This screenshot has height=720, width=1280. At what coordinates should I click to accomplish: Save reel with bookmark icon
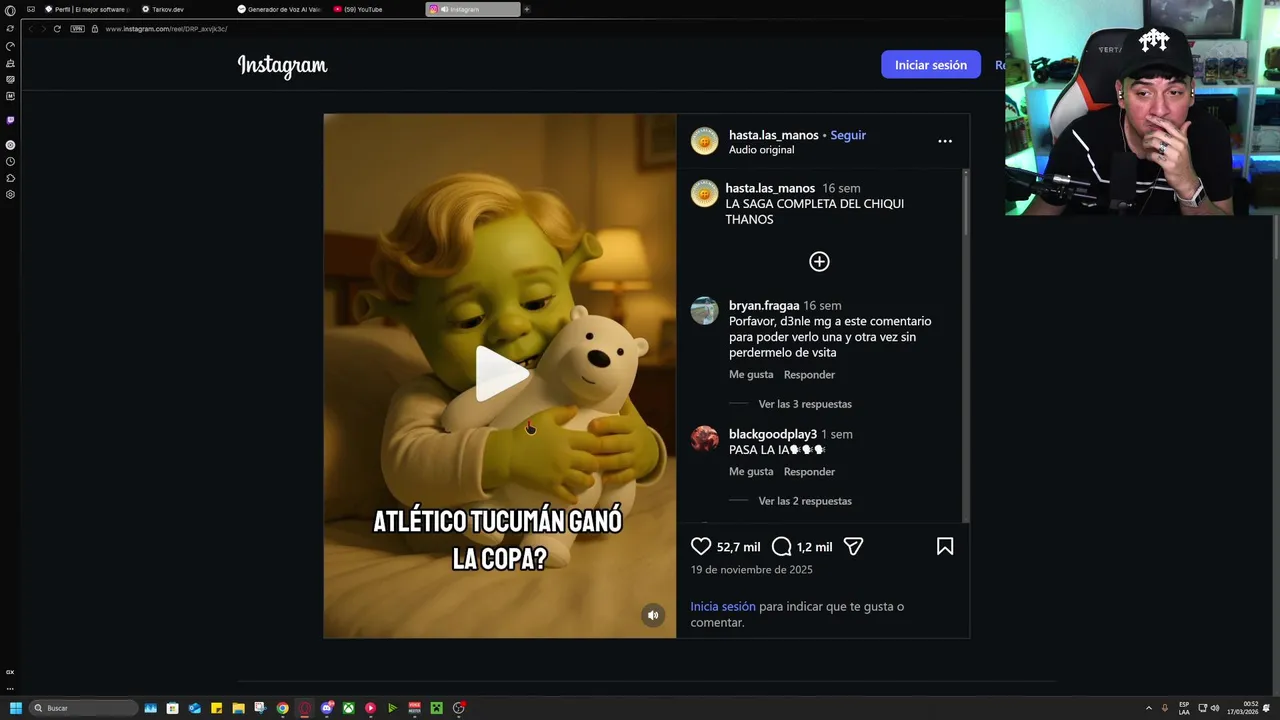945,546
